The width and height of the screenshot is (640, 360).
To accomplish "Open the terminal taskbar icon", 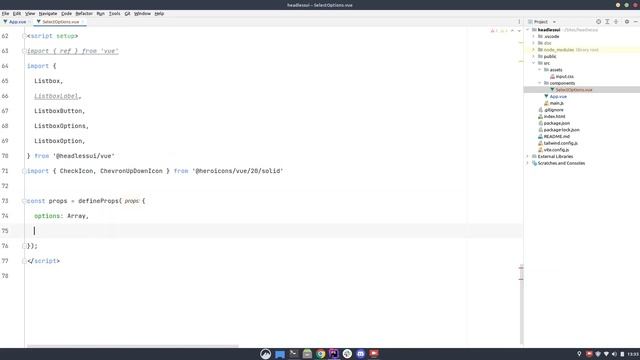I will click(x=293, y=354).
